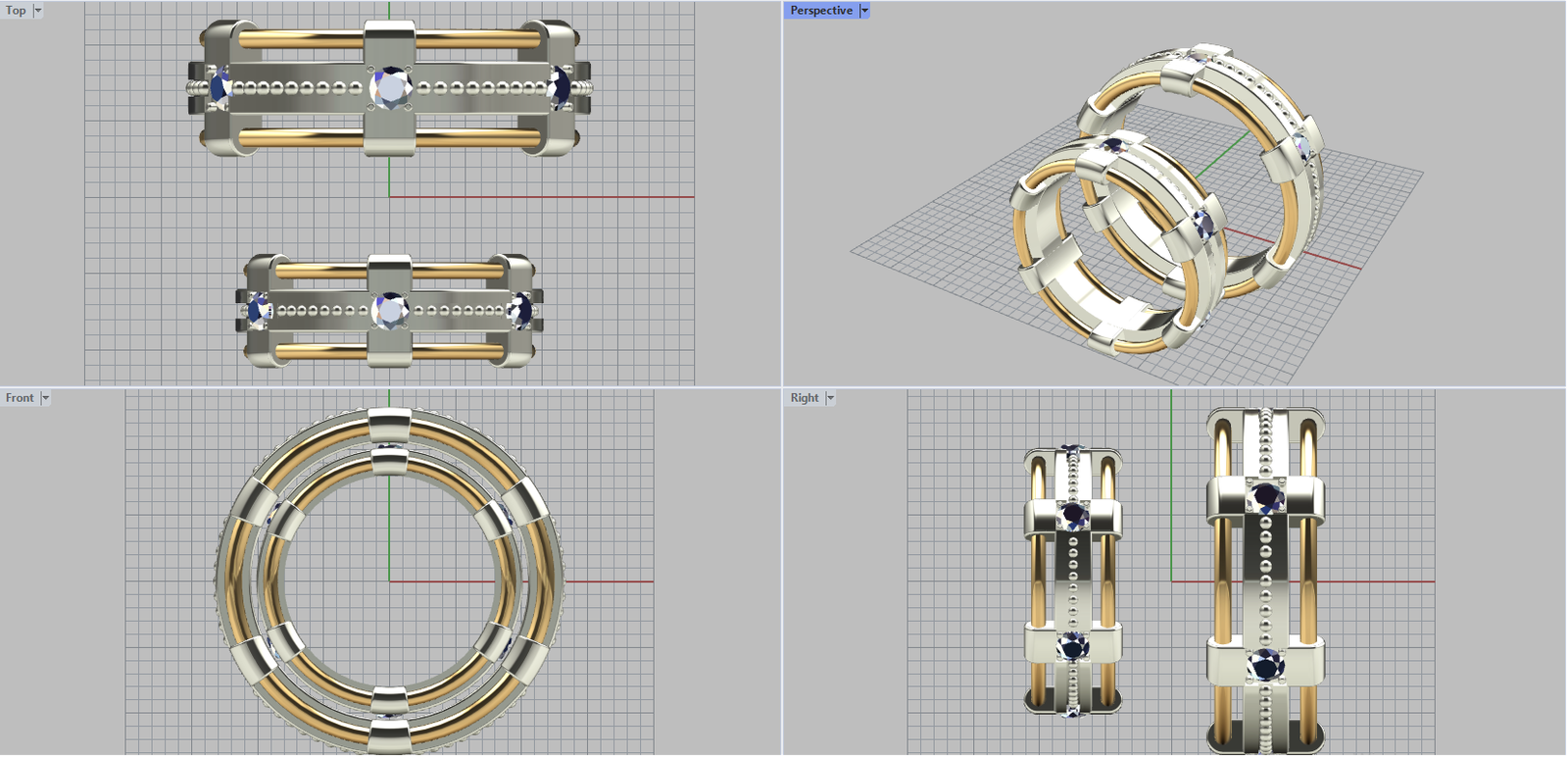Select upper gemstone on taller ring in Right view
1568x757 pixels.
pos(1266,497)
